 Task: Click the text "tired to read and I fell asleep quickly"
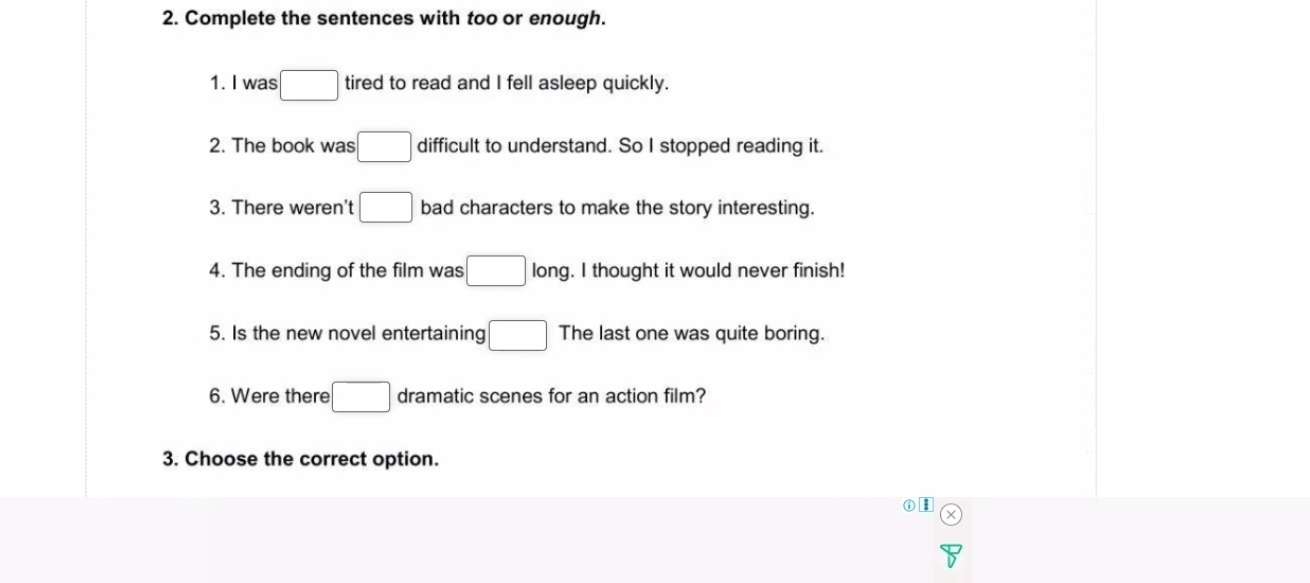coord(506,84)
